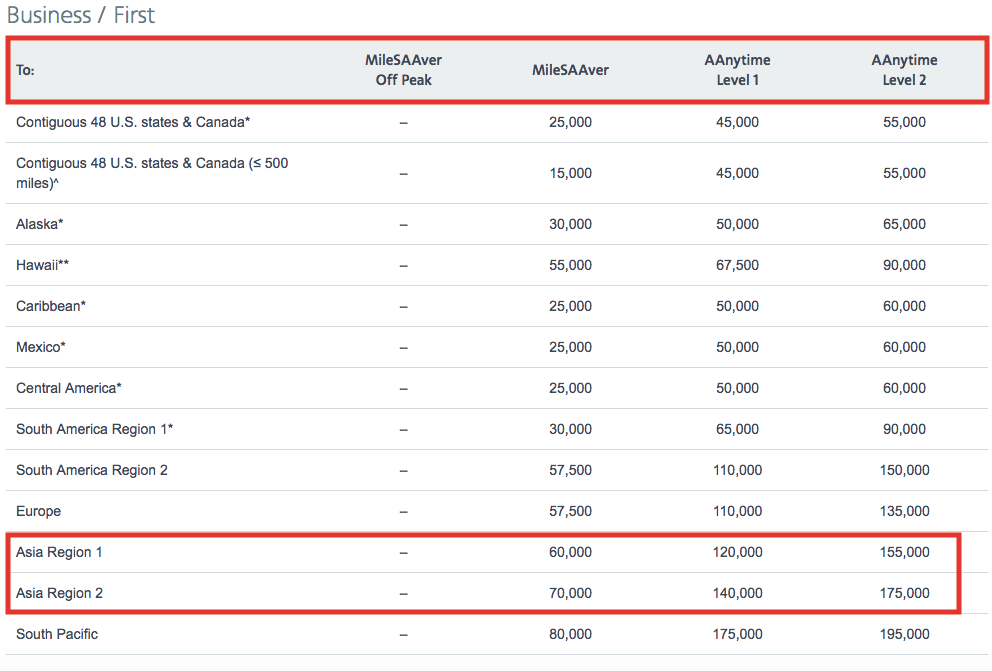Select 'Contiguous 48 U.S. states & Canada*' row label
992x671 pixels.
click(133, 122)
